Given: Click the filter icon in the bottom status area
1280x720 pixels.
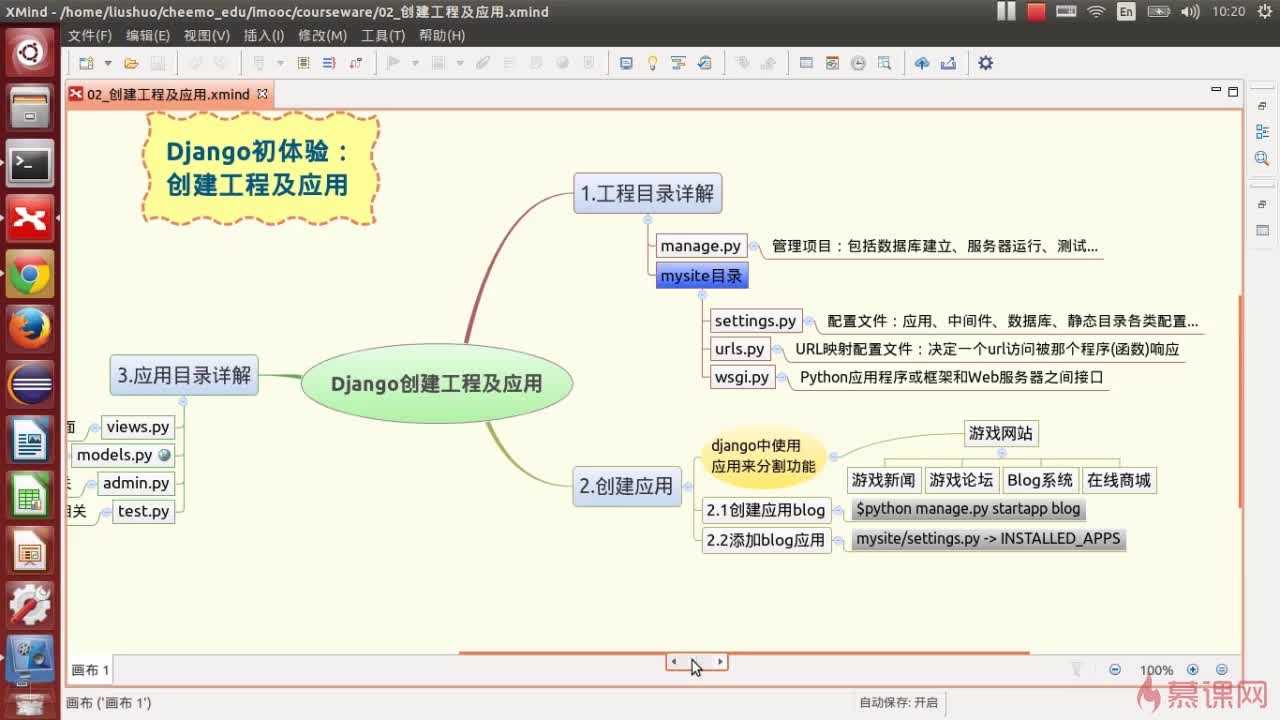Looking at the screenshot, I should [1077, 670].
